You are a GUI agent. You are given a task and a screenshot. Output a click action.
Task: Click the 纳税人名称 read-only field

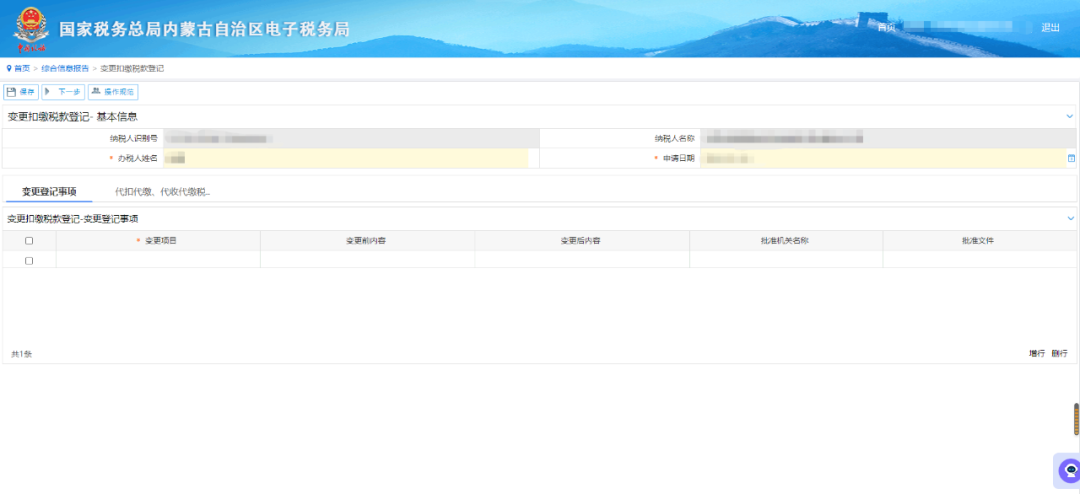[x=888, y=138]
